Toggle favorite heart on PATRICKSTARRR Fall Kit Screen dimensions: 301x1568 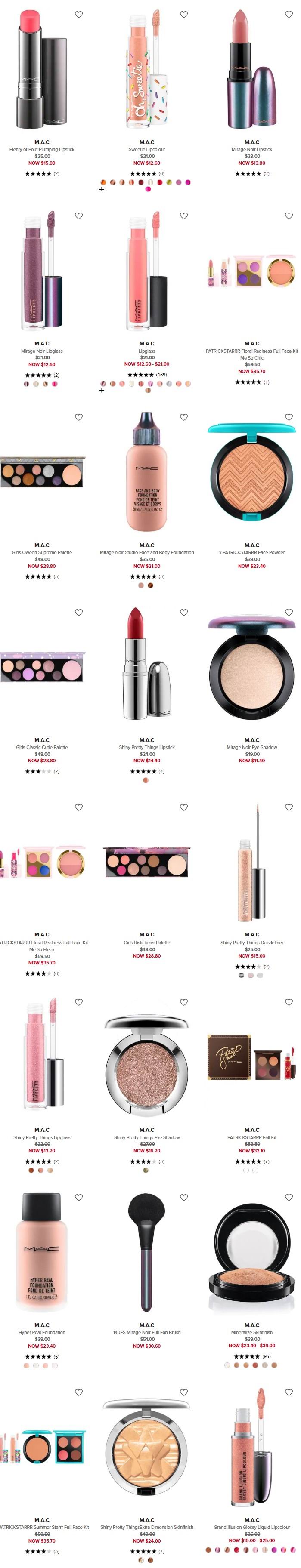click(289, 1002)
